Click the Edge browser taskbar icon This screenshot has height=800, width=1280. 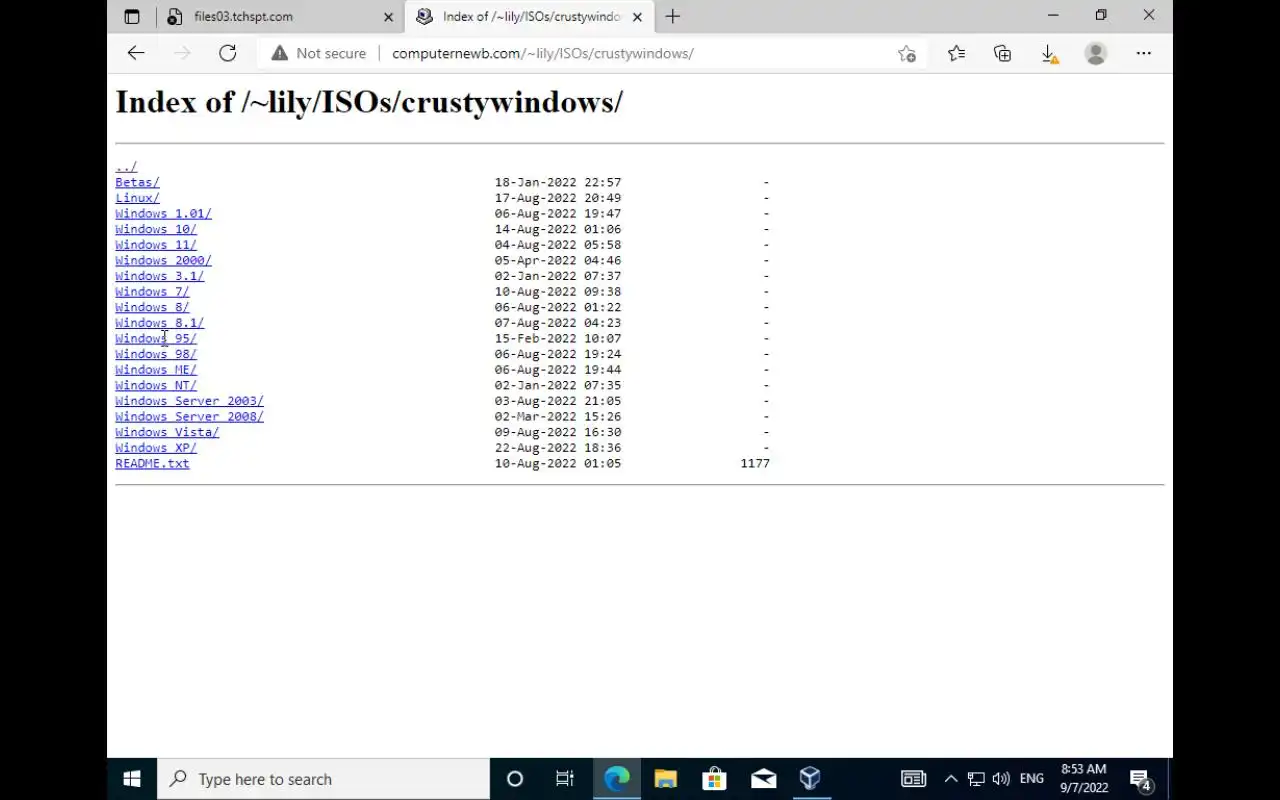pos(616,779)
